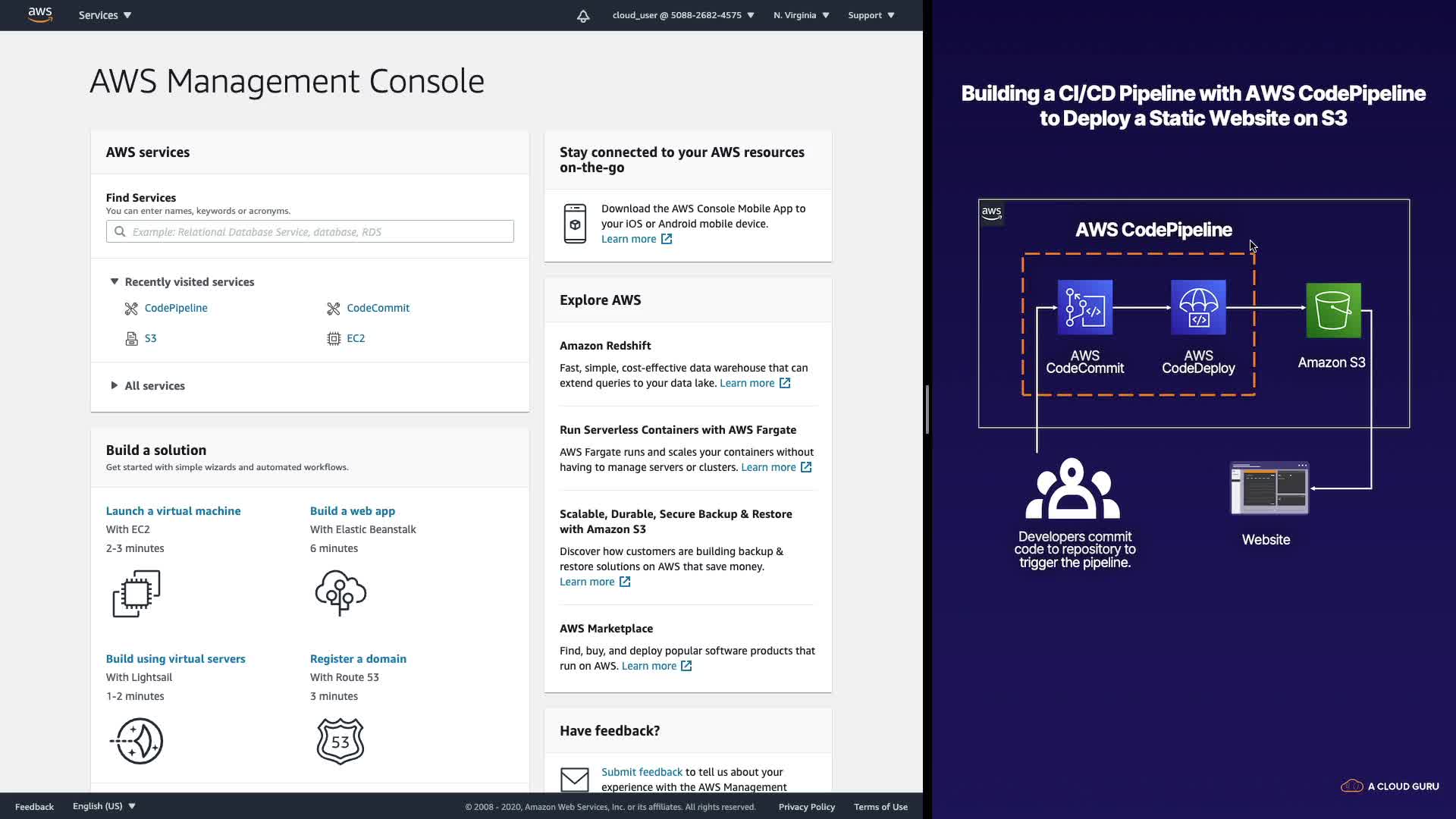Click the Elastic Beanstalk cloud tree icon
Viewport: 1456px width, 819px height.
pyautogui.click(x=340, y=593)
